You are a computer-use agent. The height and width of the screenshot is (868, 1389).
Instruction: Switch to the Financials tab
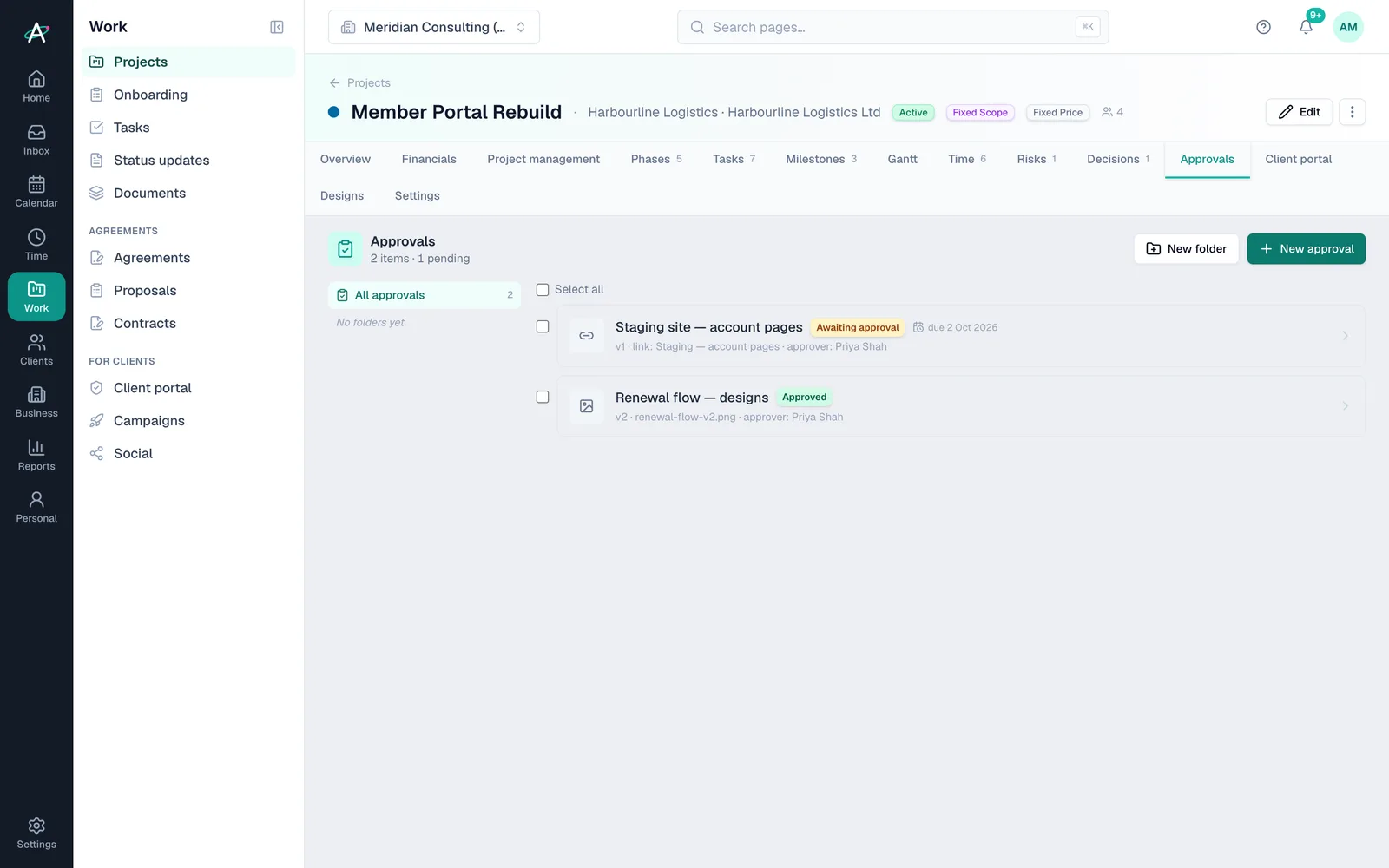(429, 159)
